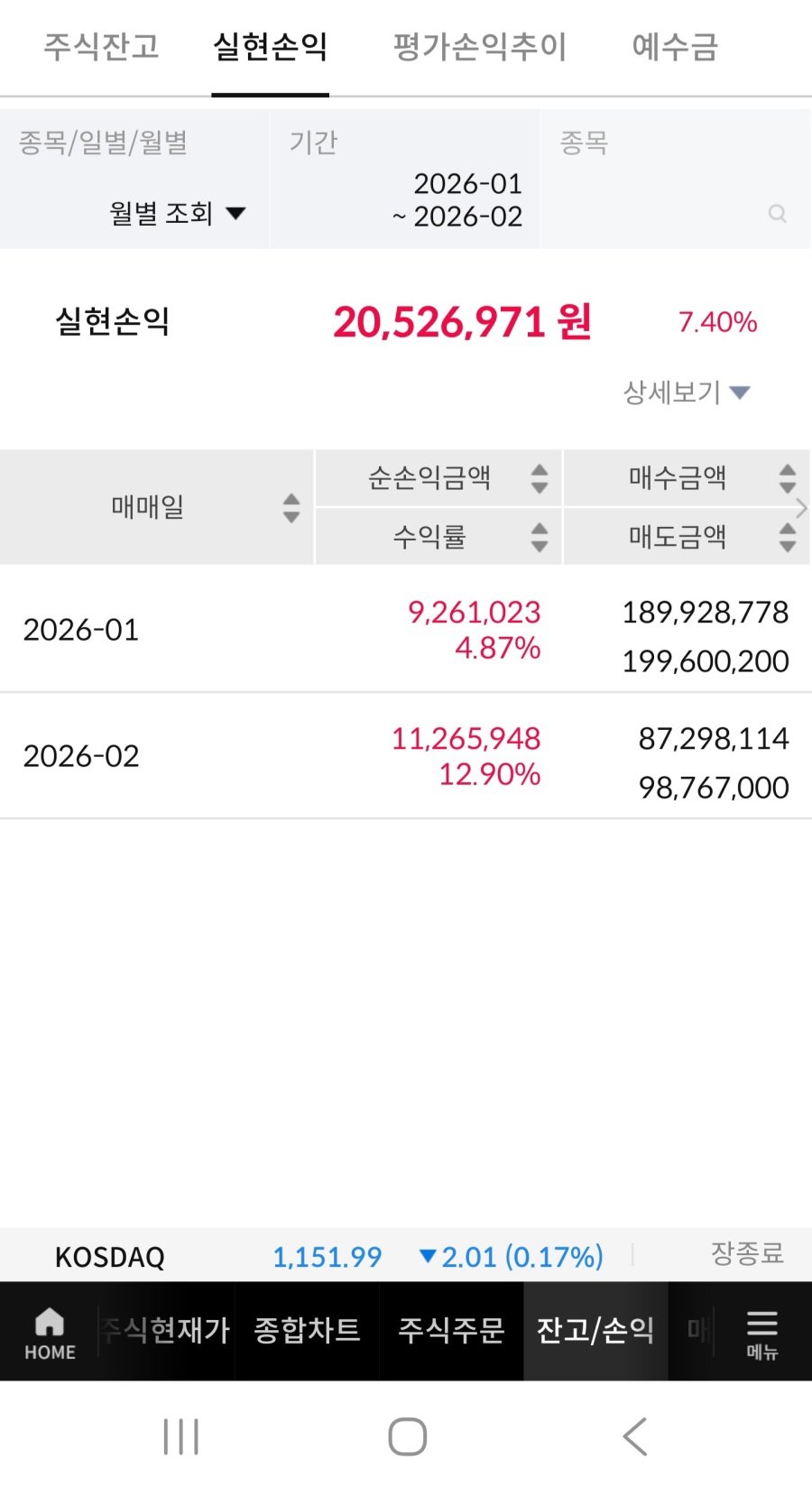Open the hamburger 메뉴 icon
Viewport: 812px width, 1496px height.
coord(761,1333)
